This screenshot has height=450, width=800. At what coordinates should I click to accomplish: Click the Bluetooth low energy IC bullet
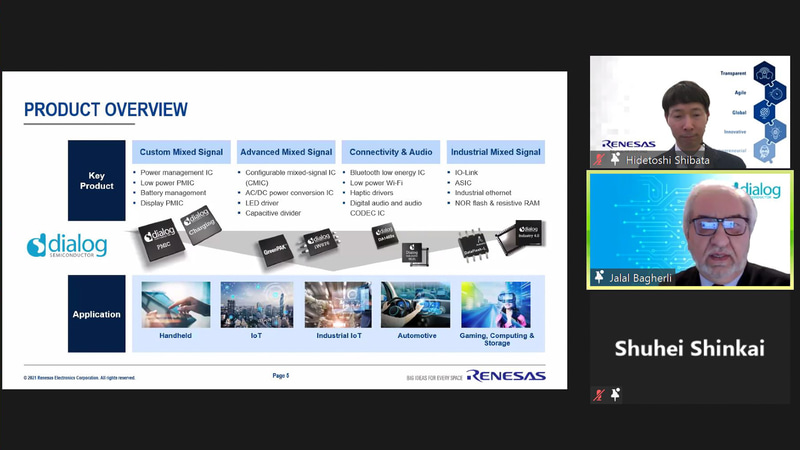pyautogui.click(x=387, y=172)
